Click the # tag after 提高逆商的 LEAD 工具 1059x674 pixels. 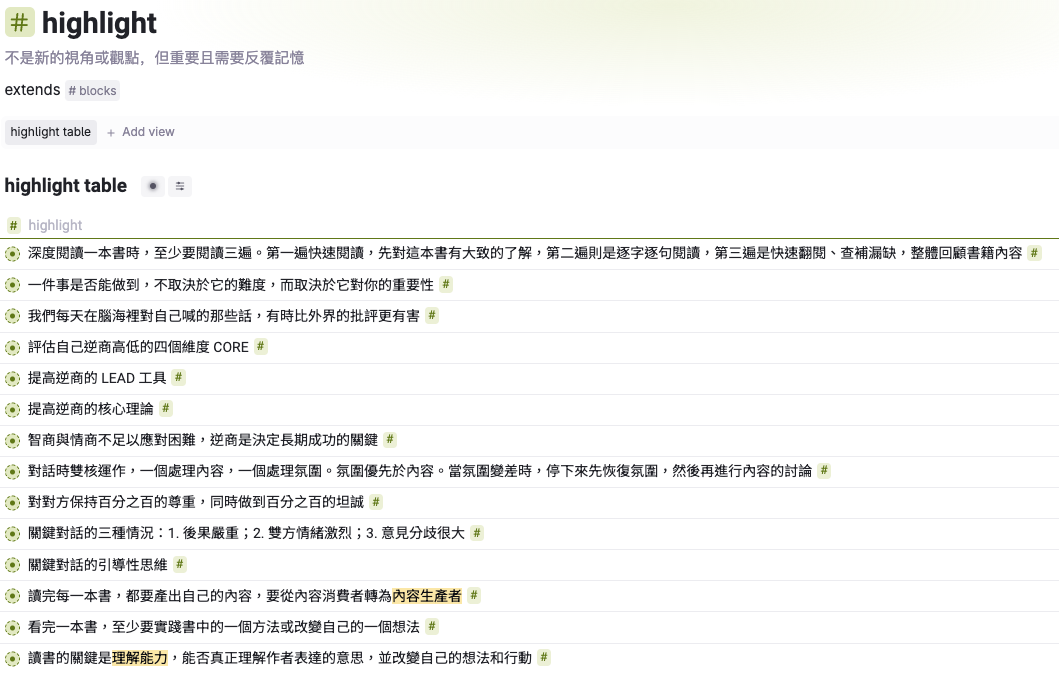pyautogui.click(x=178, y=378)
